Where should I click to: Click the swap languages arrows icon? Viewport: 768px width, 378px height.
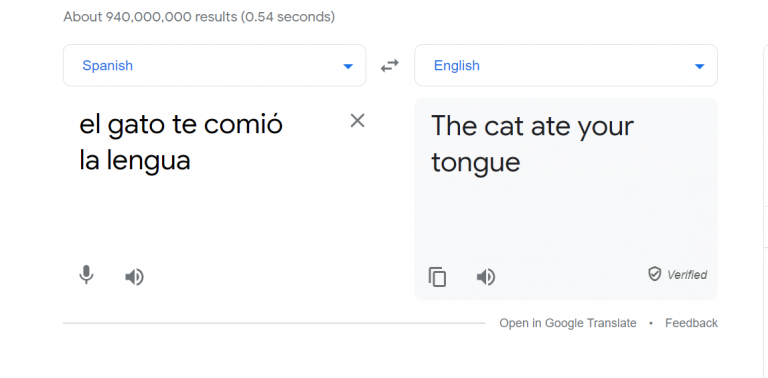390,66
